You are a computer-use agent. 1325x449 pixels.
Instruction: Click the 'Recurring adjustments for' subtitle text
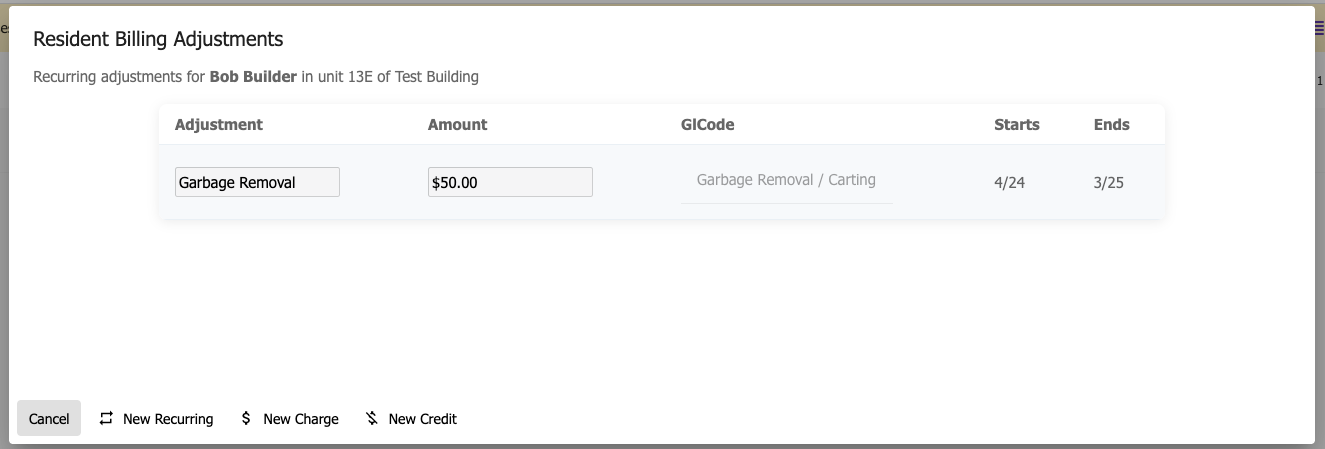coord(119,77)
